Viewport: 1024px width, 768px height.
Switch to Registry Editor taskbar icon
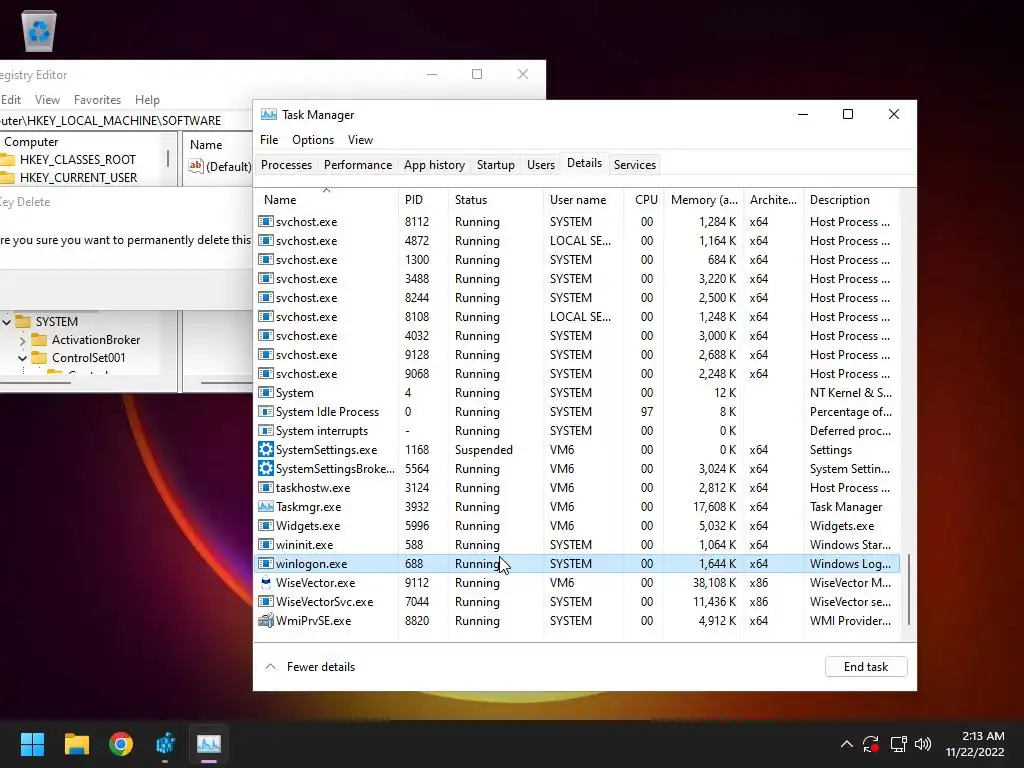pos(165,744)
